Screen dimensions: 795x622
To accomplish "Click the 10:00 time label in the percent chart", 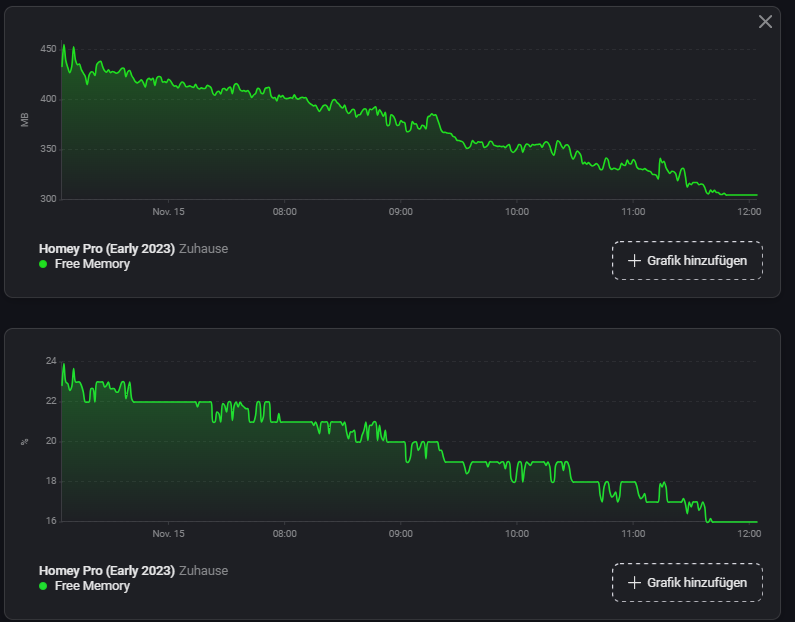I will coord(517,534).
